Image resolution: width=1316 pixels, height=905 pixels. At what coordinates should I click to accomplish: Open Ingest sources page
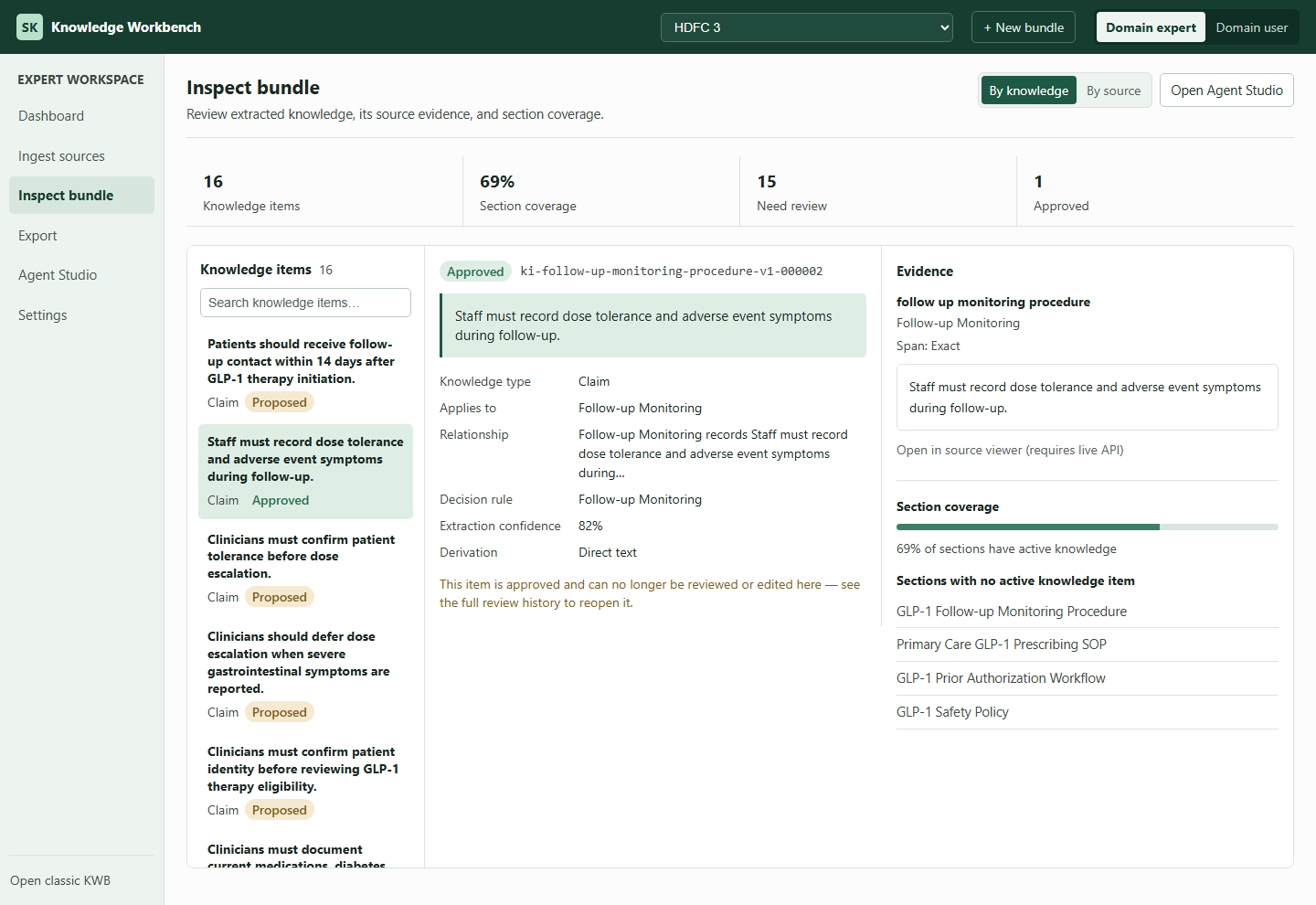coord(81,156)
